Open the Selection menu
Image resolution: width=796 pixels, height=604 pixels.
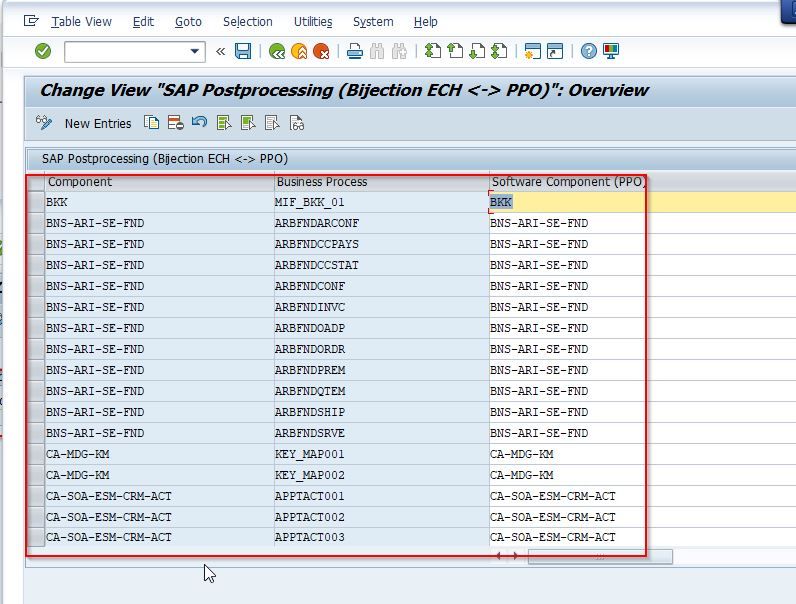(248, 22)
